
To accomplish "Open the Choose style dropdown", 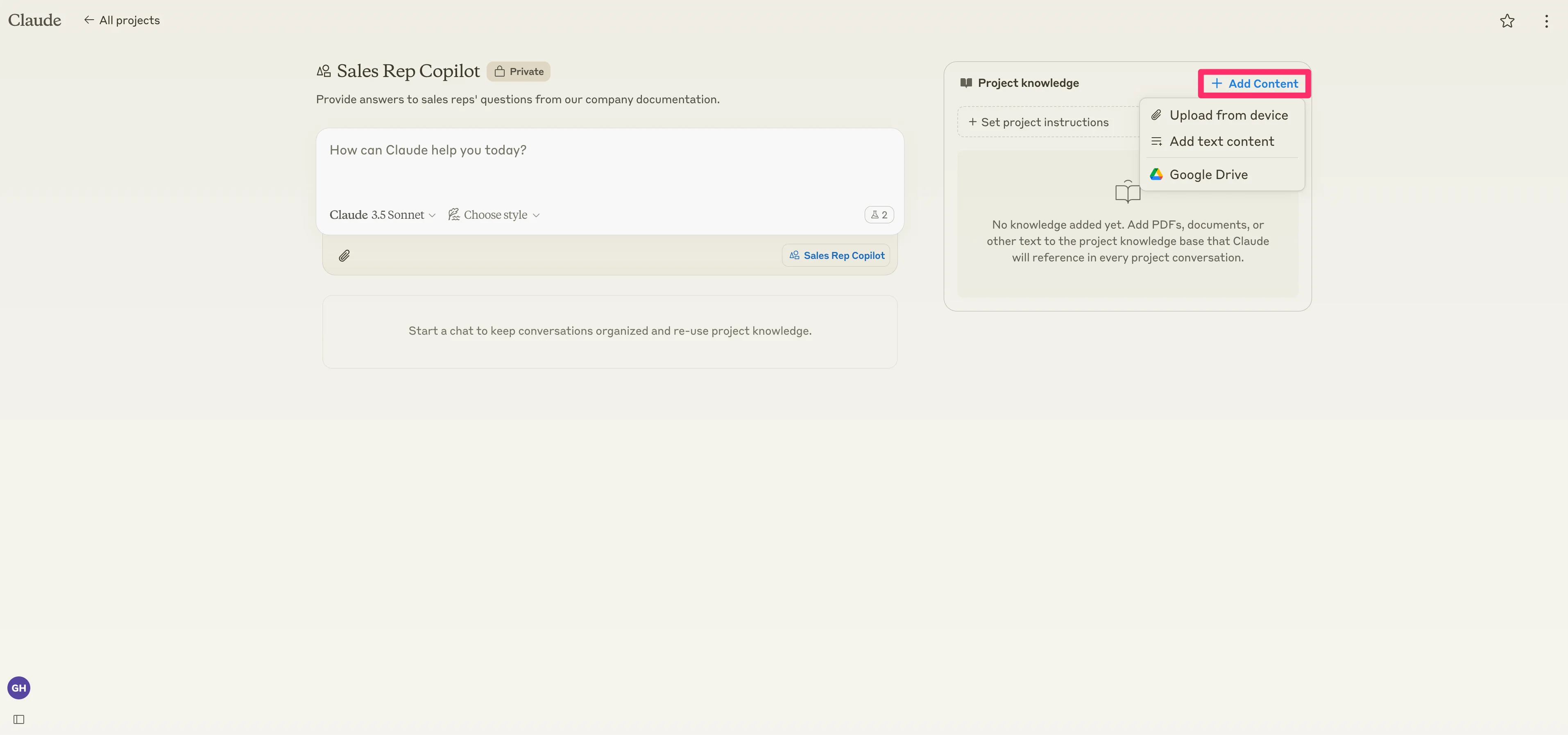I will (494, 215).
